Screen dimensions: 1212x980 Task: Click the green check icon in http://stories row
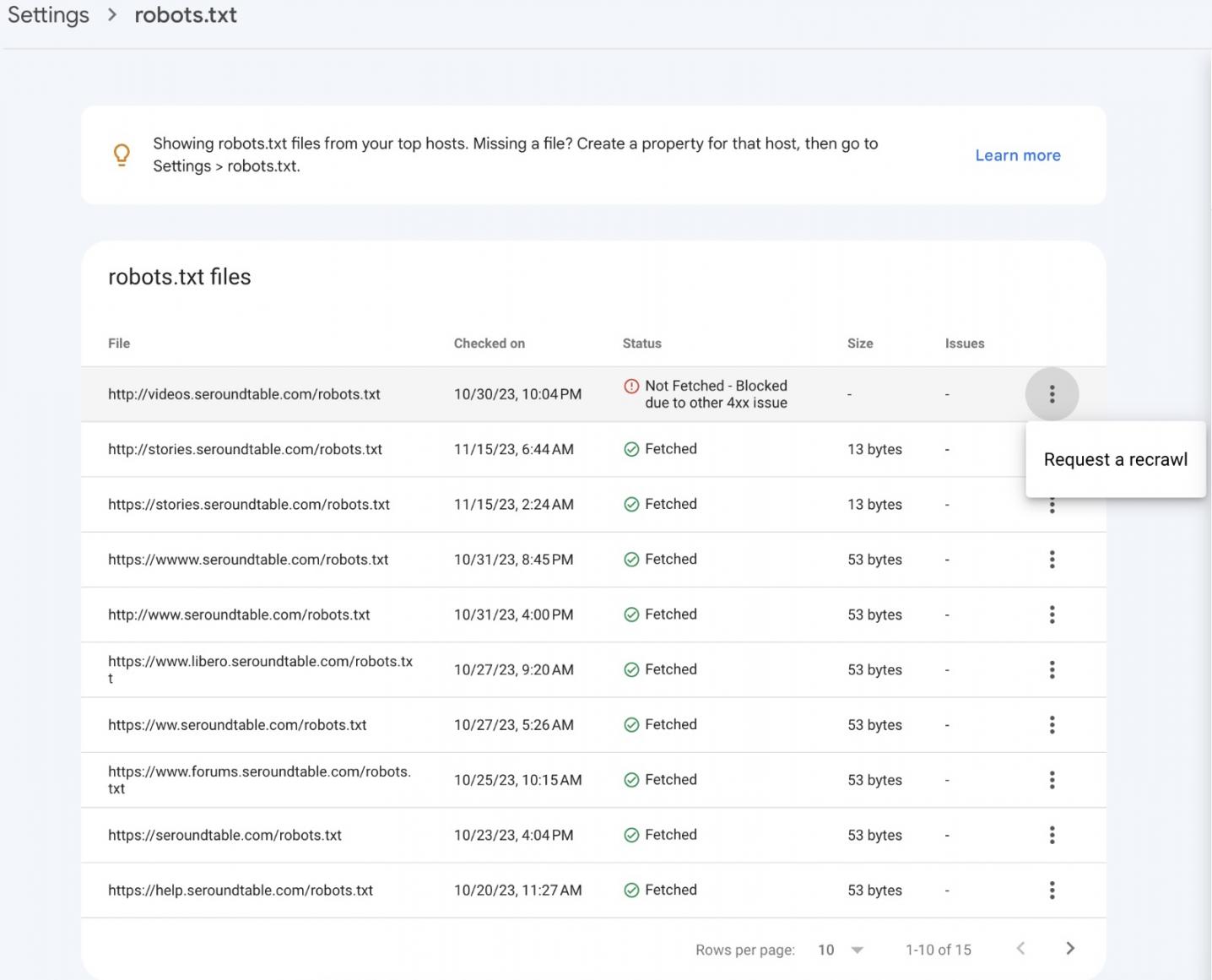[631, 449]
